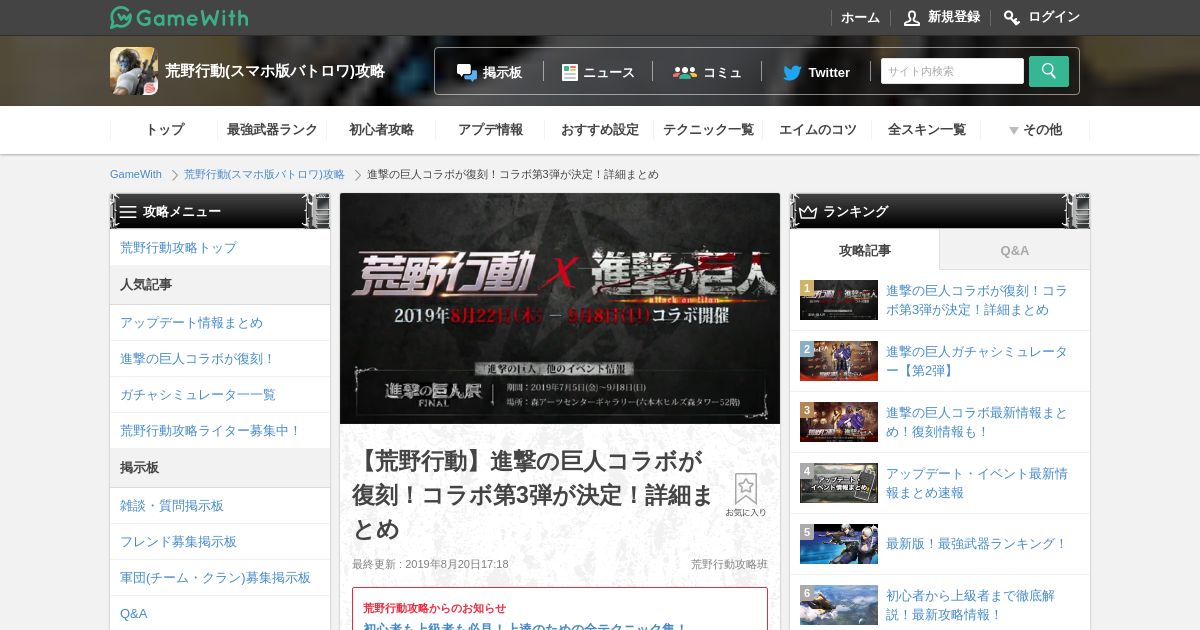
Task: Click the ランキング crown icon
Action: [808, 212]
